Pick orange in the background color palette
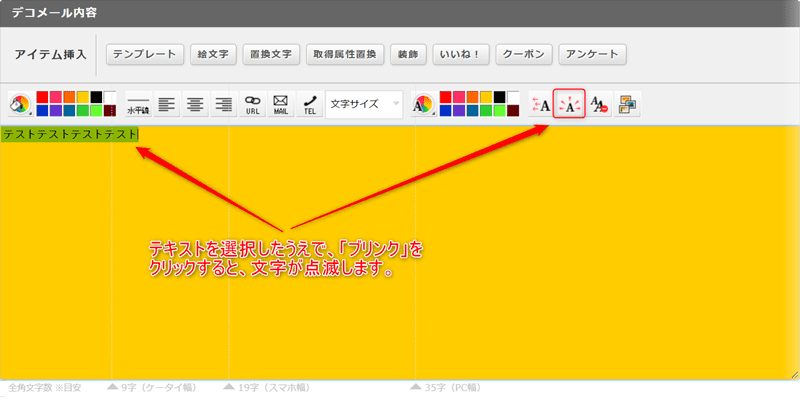800x405 pixels. point(69,97)
